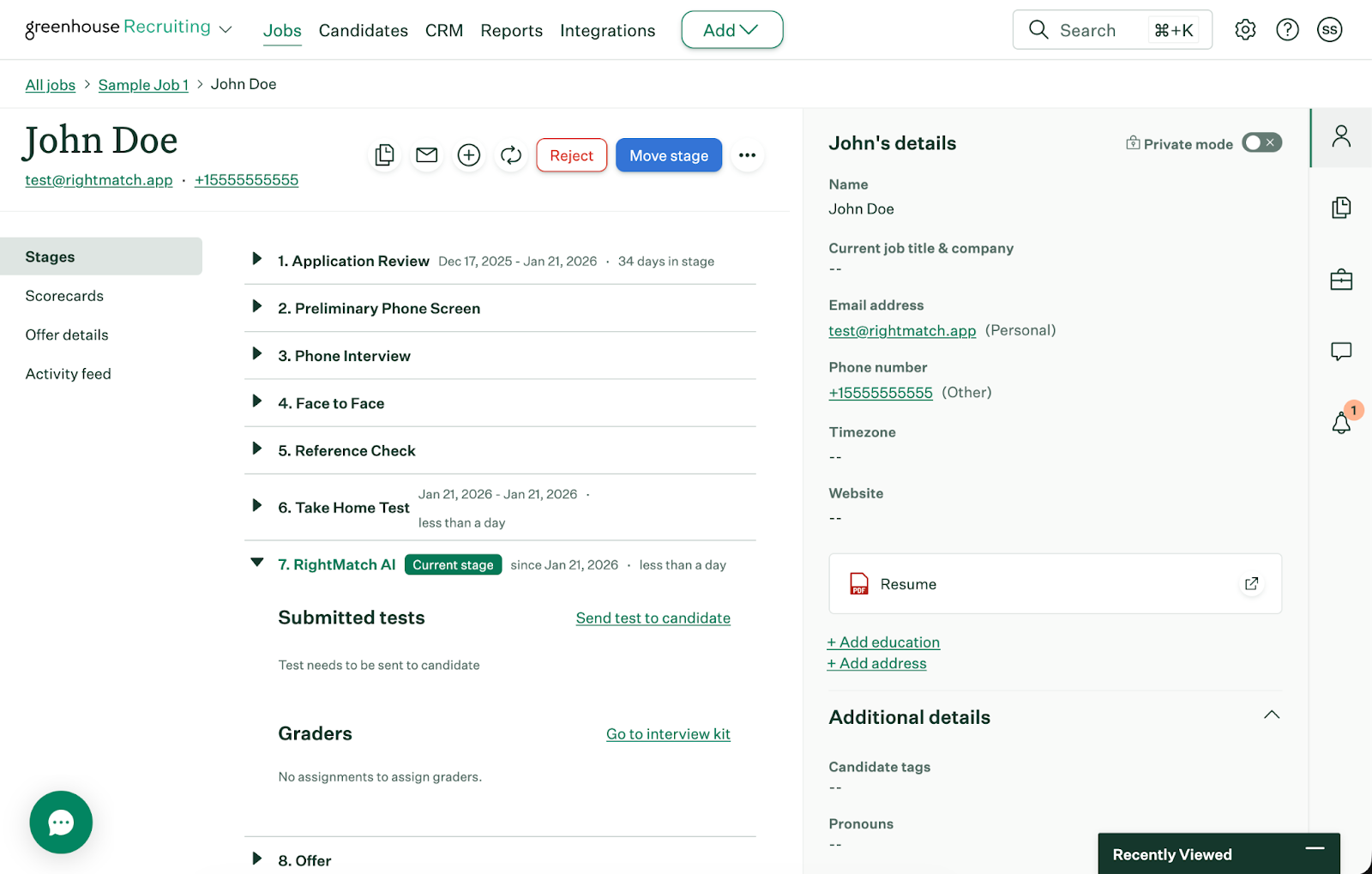Open the Add dropdown button
Image resolution: width=1372 pixels, height=874 pixels.
point(731,30)
